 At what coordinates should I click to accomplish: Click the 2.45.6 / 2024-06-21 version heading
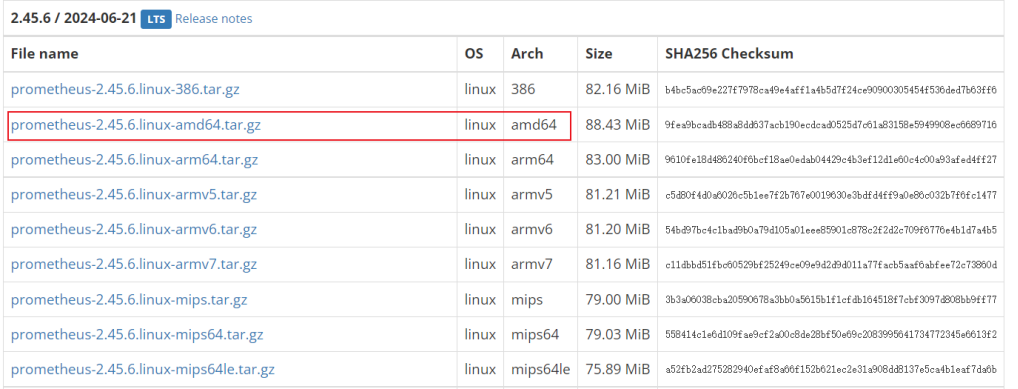tap(73, 18)
